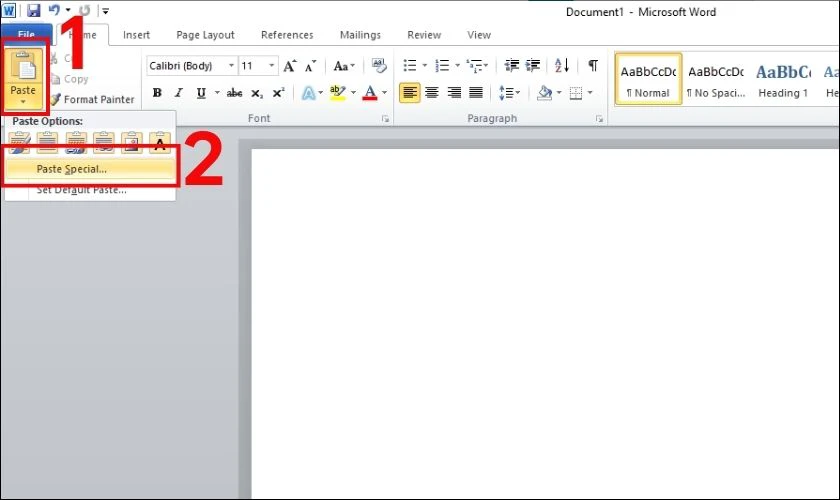The height and width of the screenshot is (500, 840).
Task: Select Center alignment
Action: point(432,93)
